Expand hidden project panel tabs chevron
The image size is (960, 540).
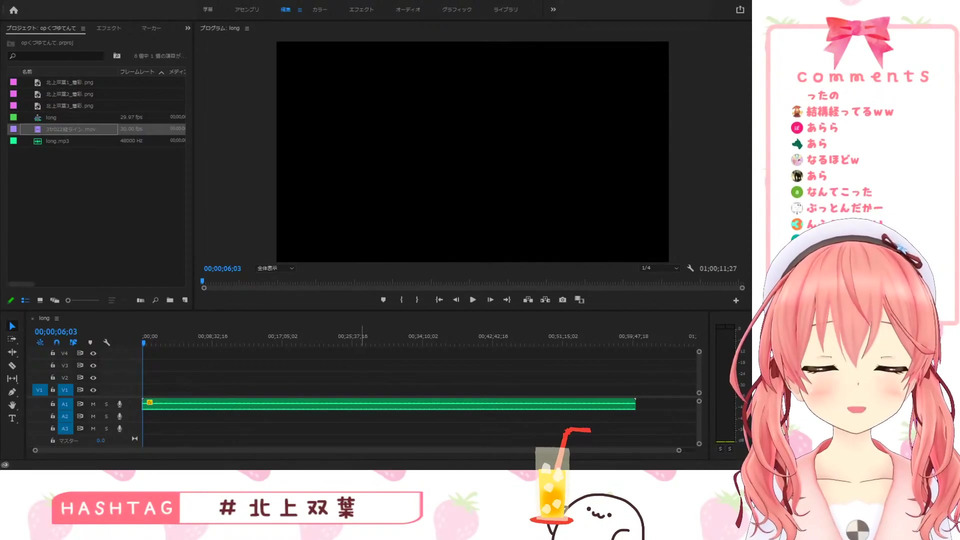(187, 28)
